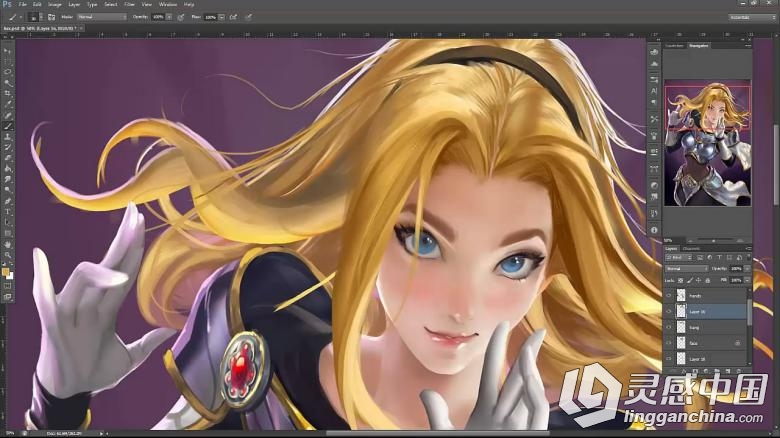
Task: Open the Character panel from the dock
Action: (x=654, y=91)
